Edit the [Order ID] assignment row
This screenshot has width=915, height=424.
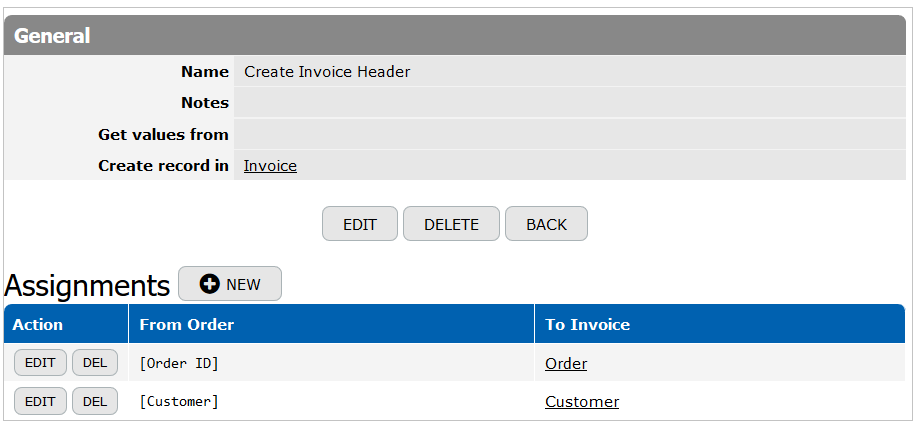40,363
